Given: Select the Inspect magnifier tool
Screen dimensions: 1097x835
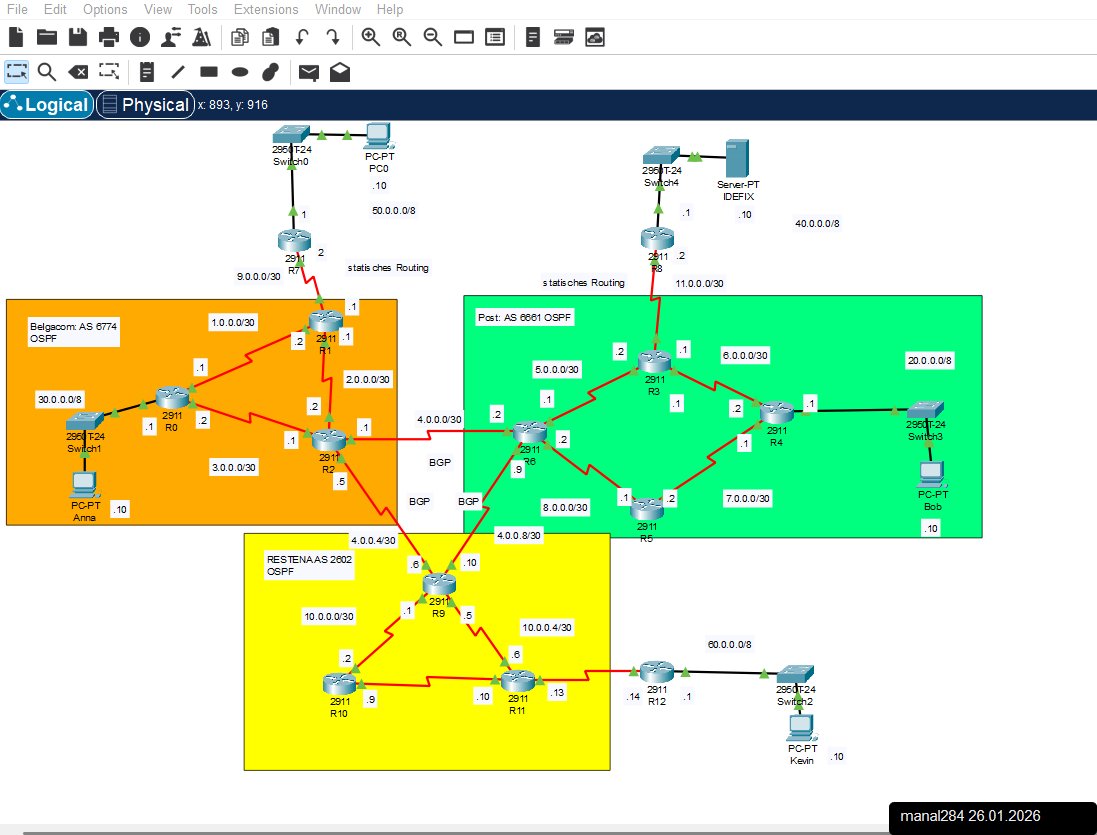Looking at the screenshot, I should (46, 71).
